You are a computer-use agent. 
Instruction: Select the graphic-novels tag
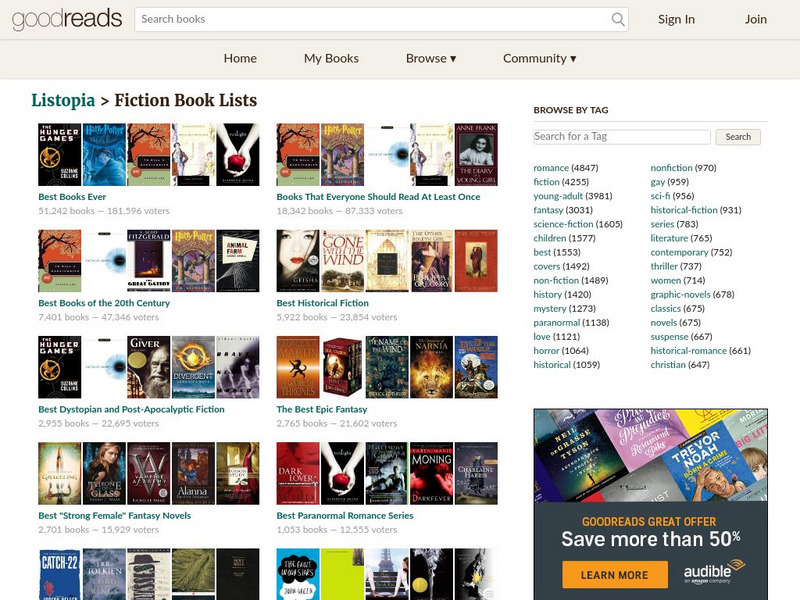[x=680, y=294]
